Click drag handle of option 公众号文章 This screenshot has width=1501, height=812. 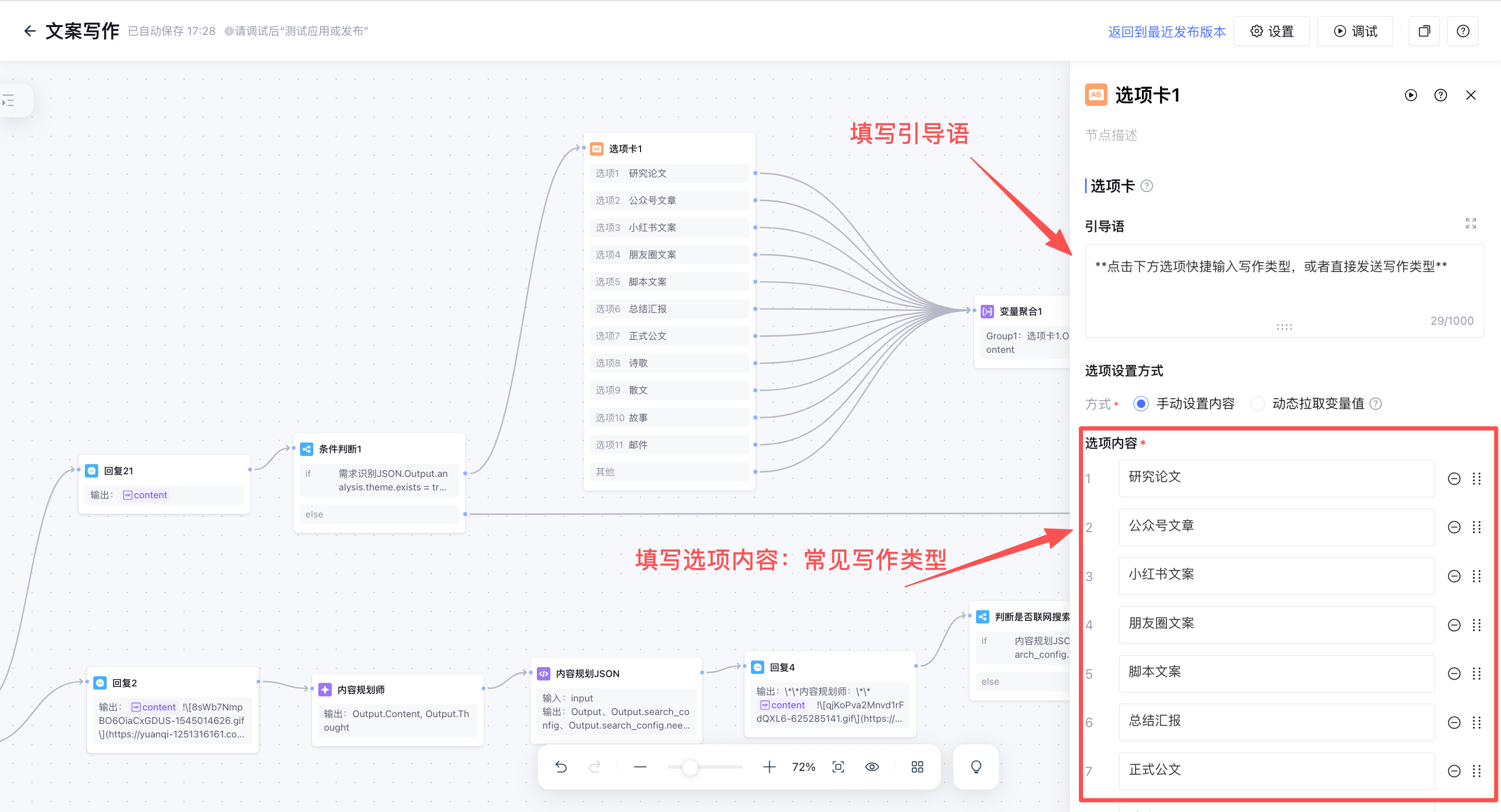click(x=1477, y=527)
